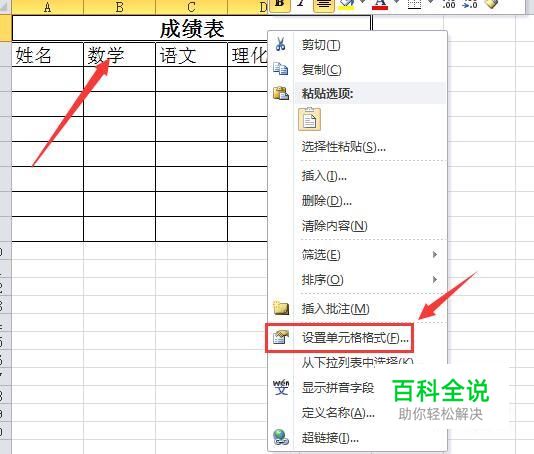Open the font color dropdown arrow

pos(396,3)
